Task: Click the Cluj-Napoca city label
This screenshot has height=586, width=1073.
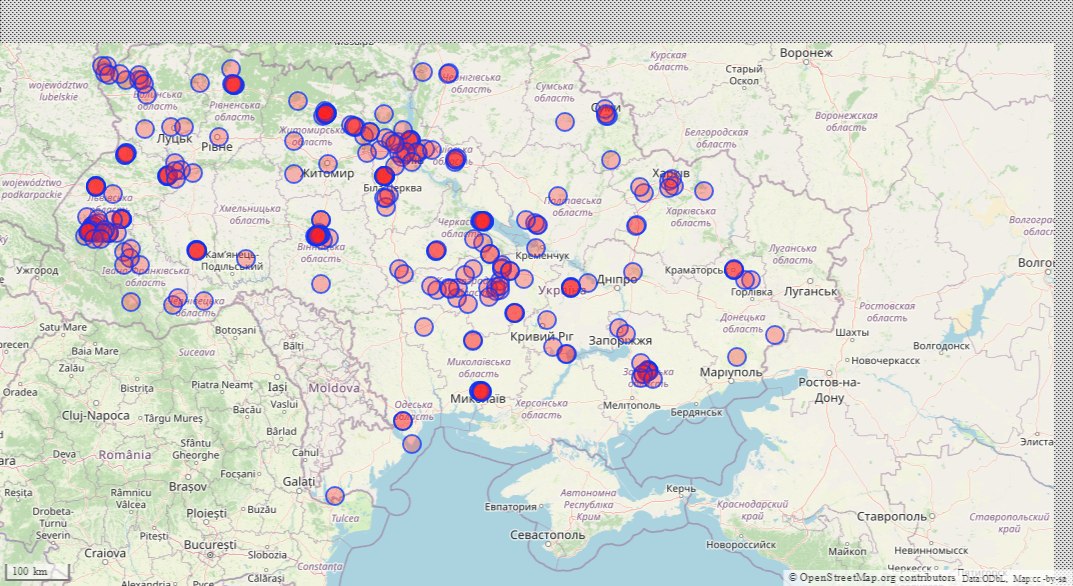Action: click(96, 416)
